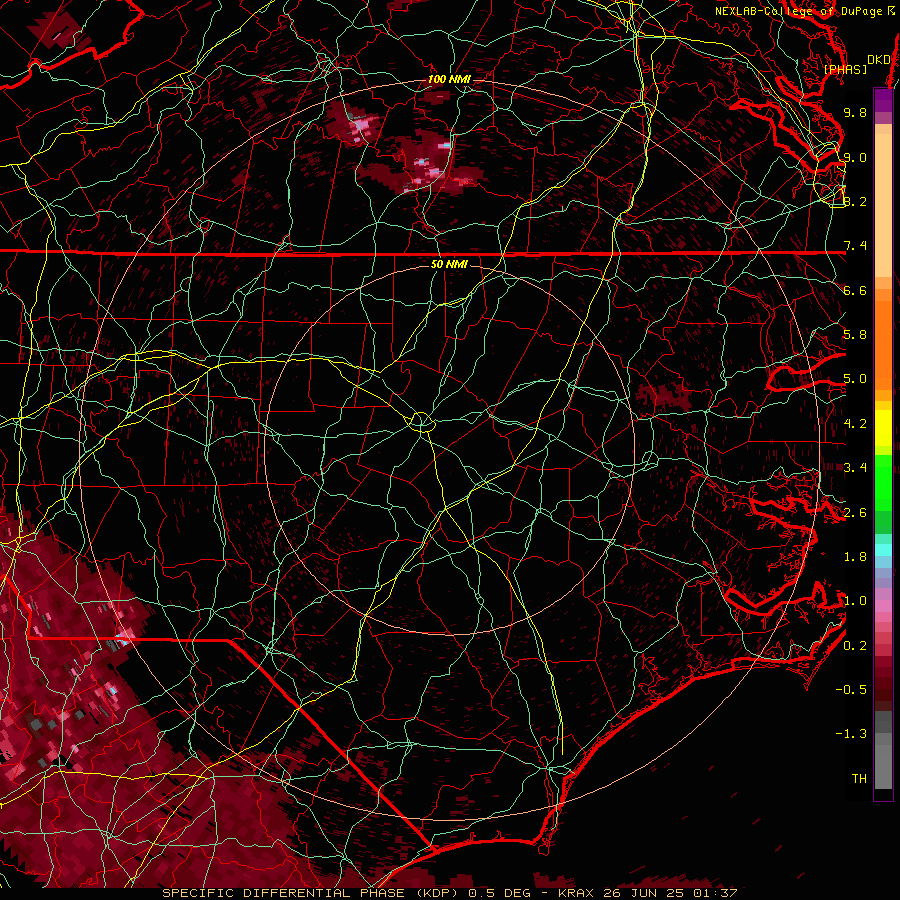
Task: Pick the cyan band of the color bar
Action: pos(883,550)
